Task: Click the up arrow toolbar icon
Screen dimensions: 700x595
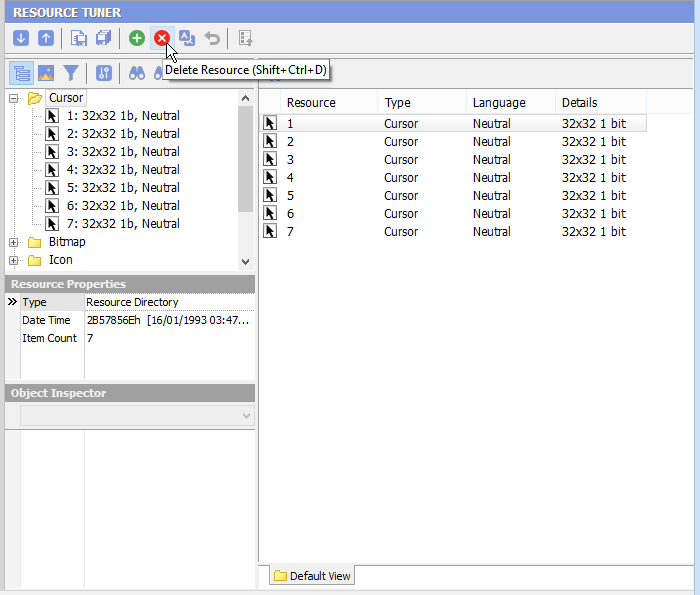Action: point(45,38)
